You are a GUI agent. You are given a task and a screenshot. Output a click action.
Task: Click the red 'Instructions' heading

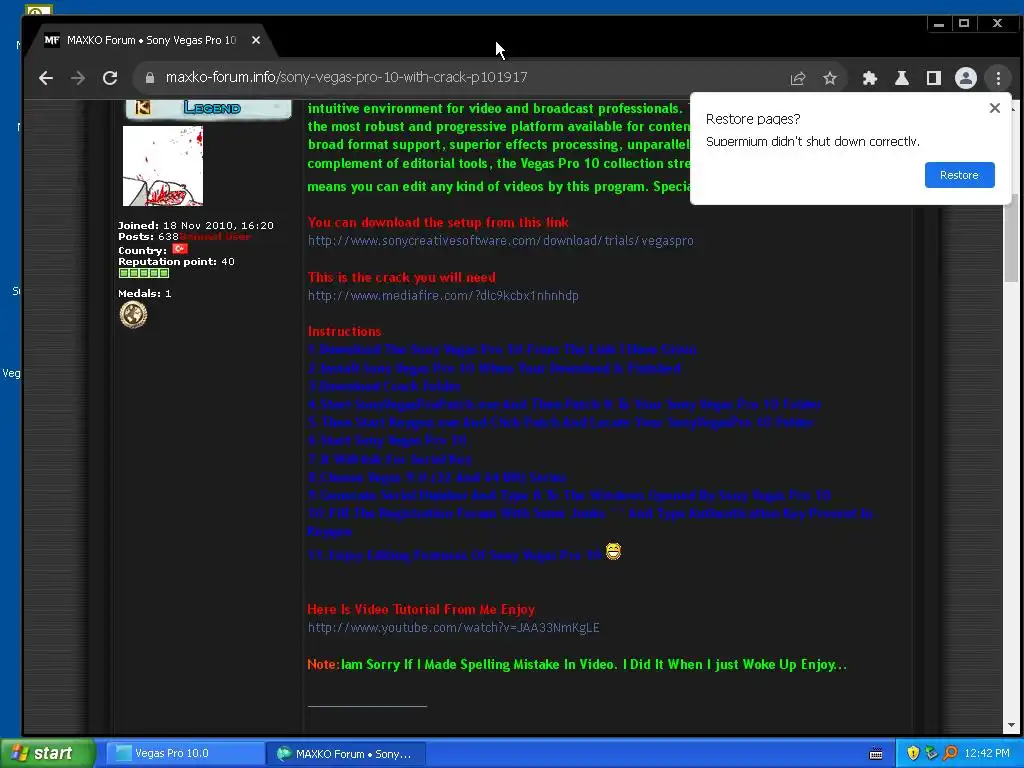tap(344, 332)
